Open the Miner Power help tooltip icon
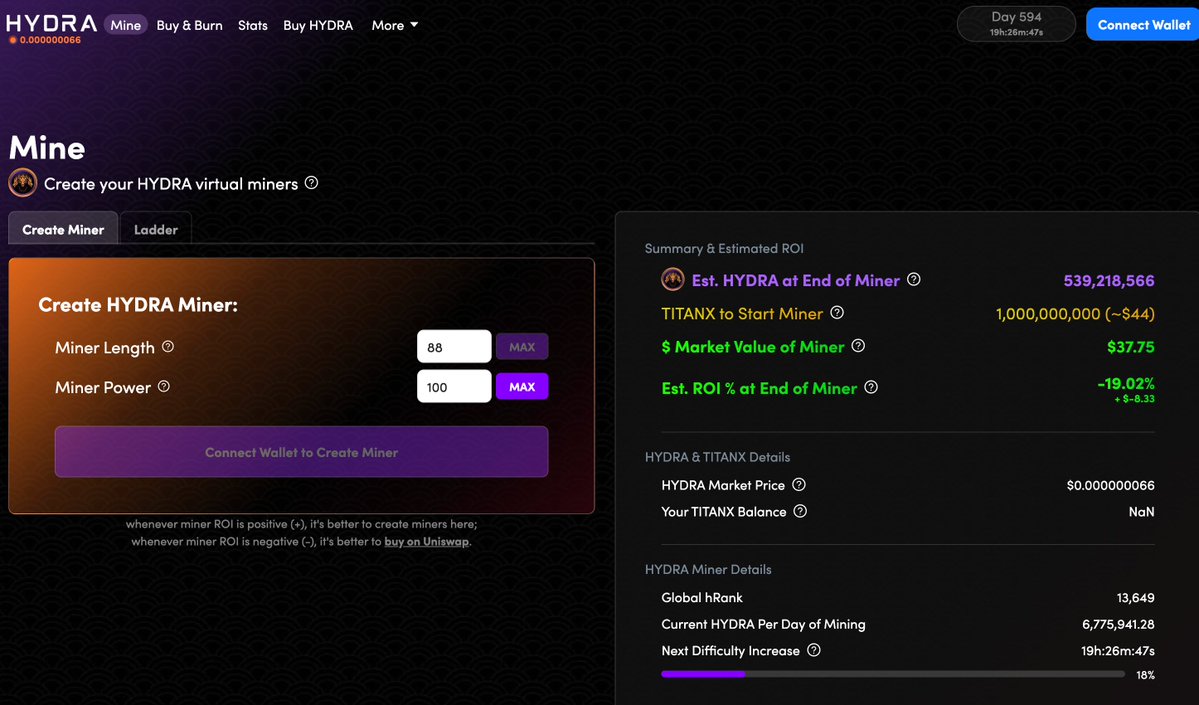Screen dimensions: 1199x705 (164, 386)
